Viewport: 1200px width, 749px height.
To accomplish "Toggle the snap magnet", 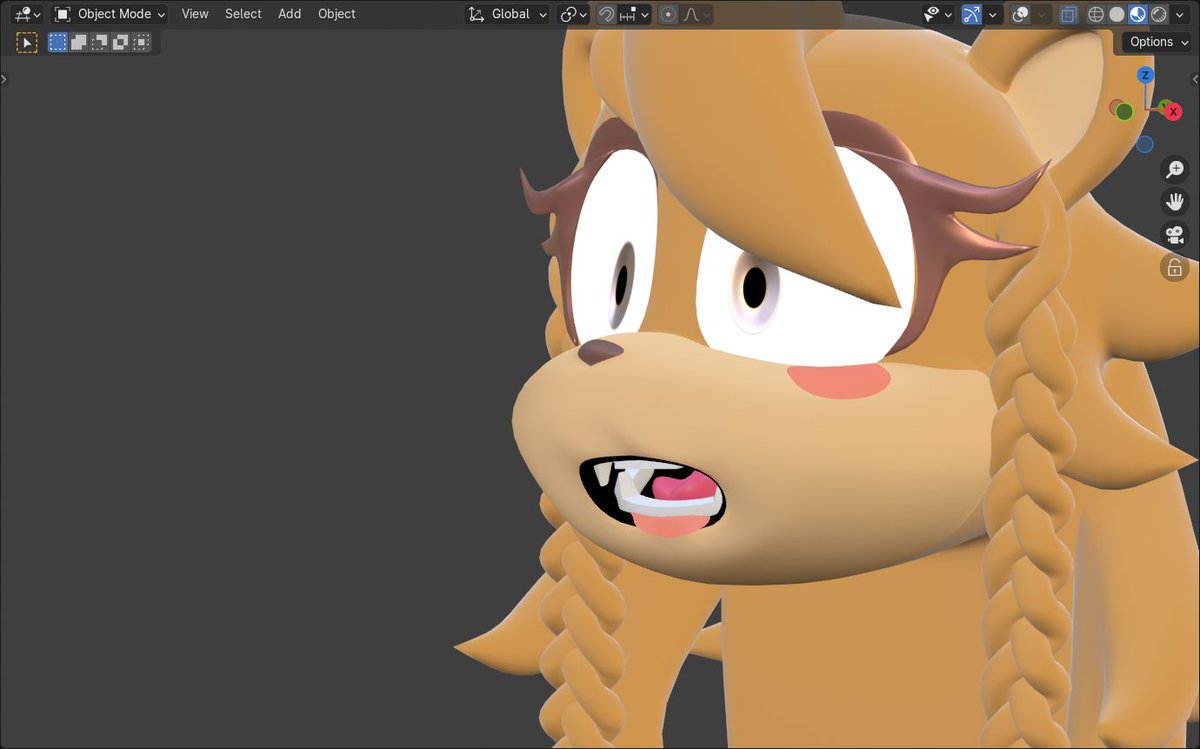I will pos(606,14).
